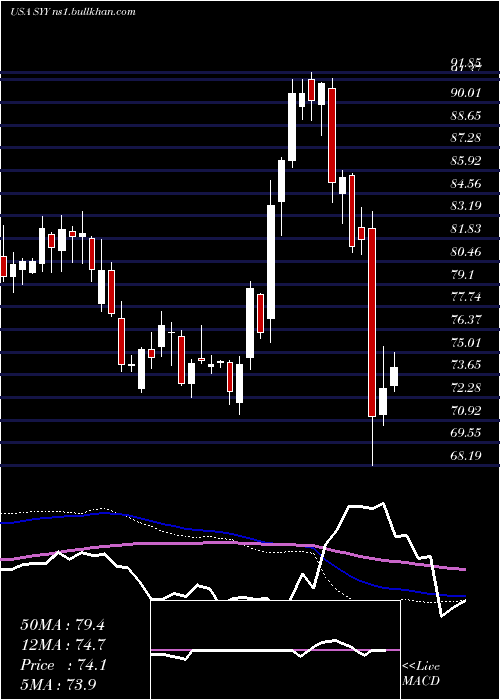500x700 pixels.
Task: Select the Price : 74.1 readout
Action: click(x=63, y=665)
